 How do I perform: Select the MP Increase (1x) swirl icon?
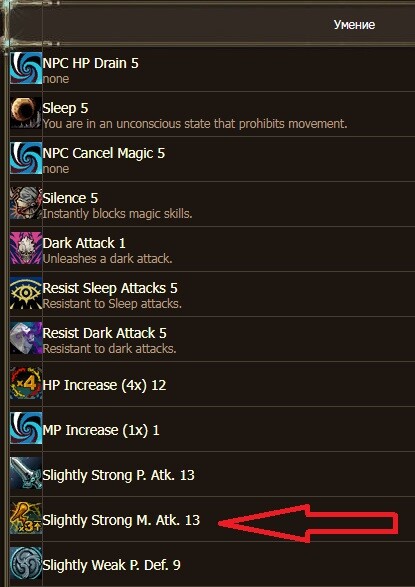click(x=26, y=429)
